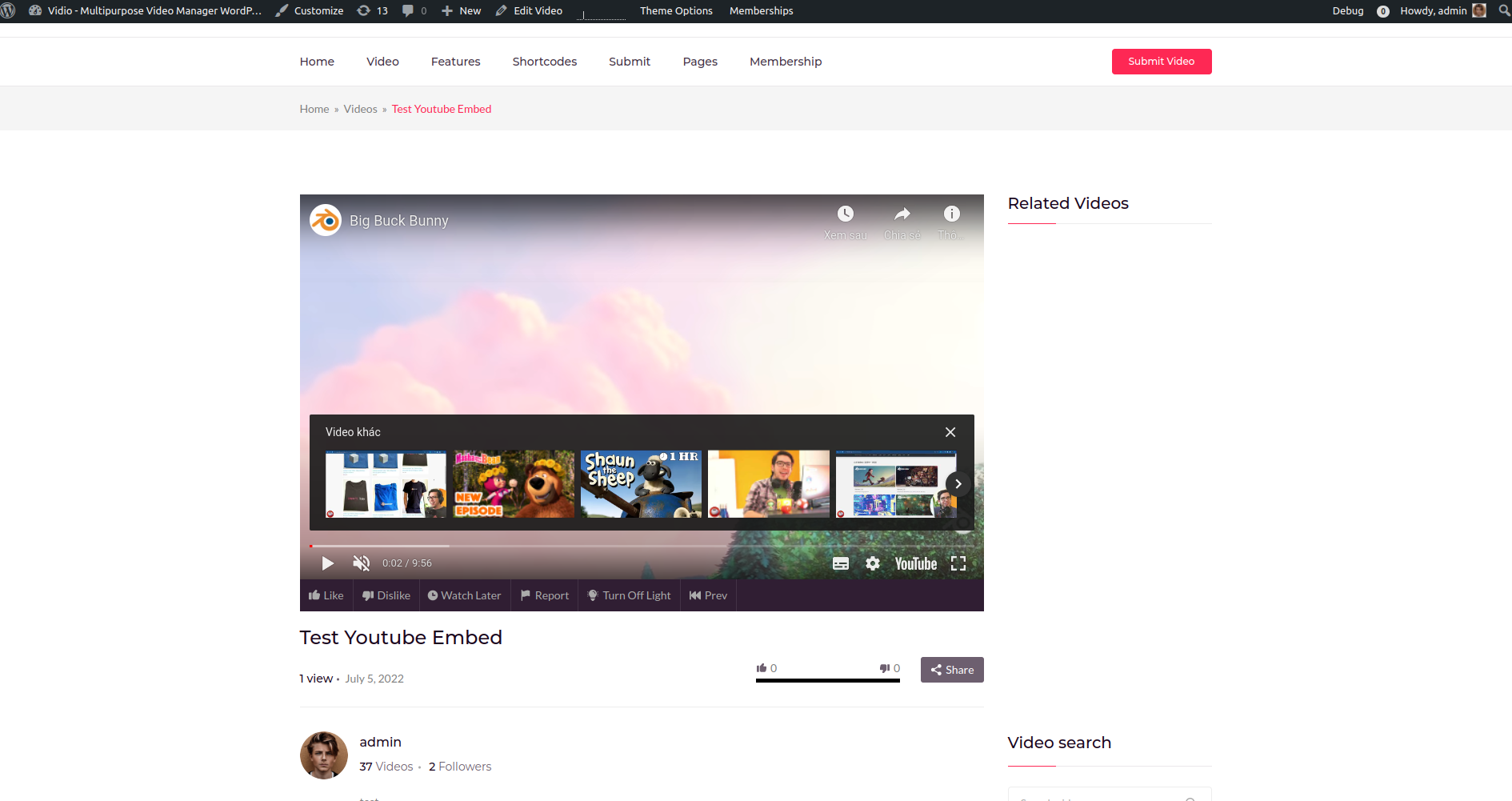
Task: Show next suggested videos with arrow
Action: pos(958,484)
